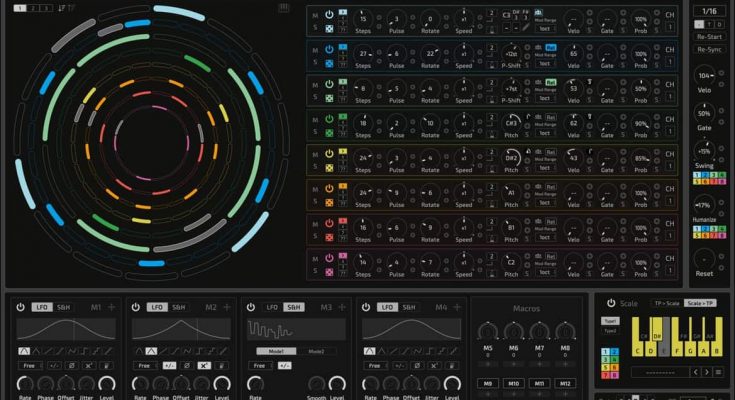Select the Mode2 tab in M3
The width and height of the screenshot is (735, 400).
(x=316, y=352)
